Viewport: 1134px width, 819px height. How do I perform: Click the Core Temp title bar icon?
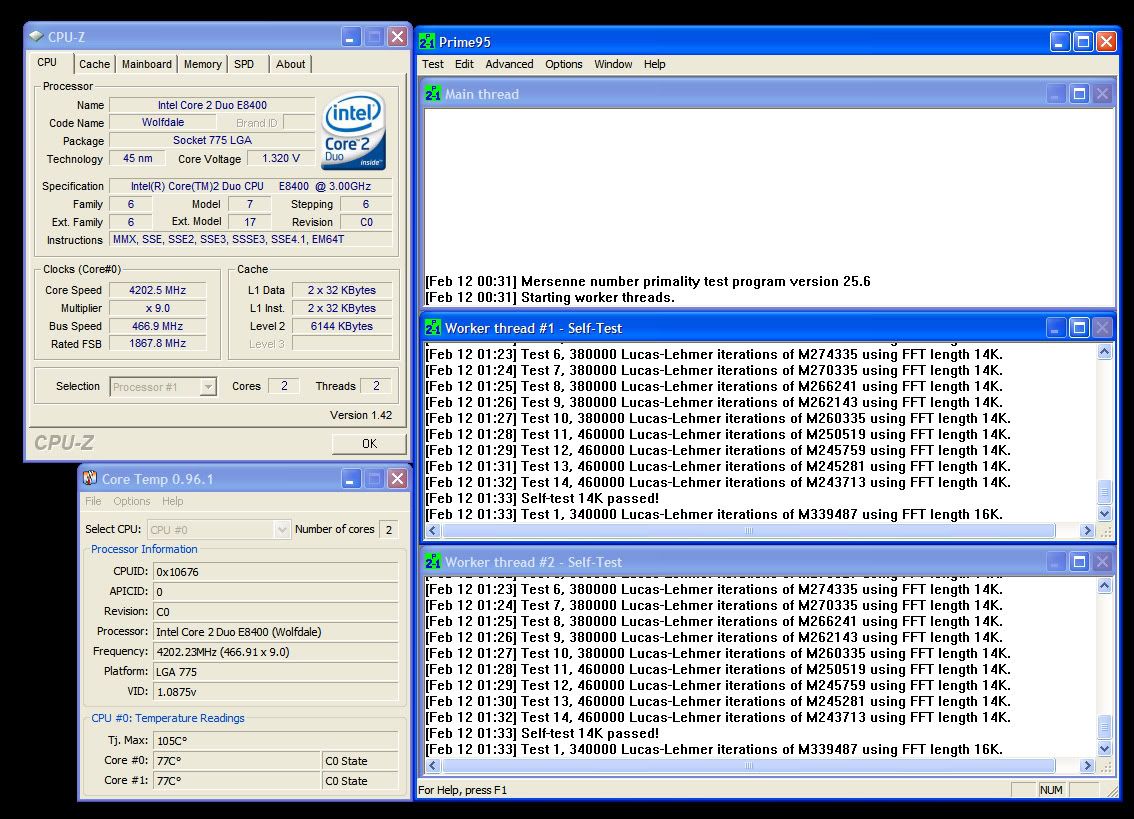tap(90, 478)
